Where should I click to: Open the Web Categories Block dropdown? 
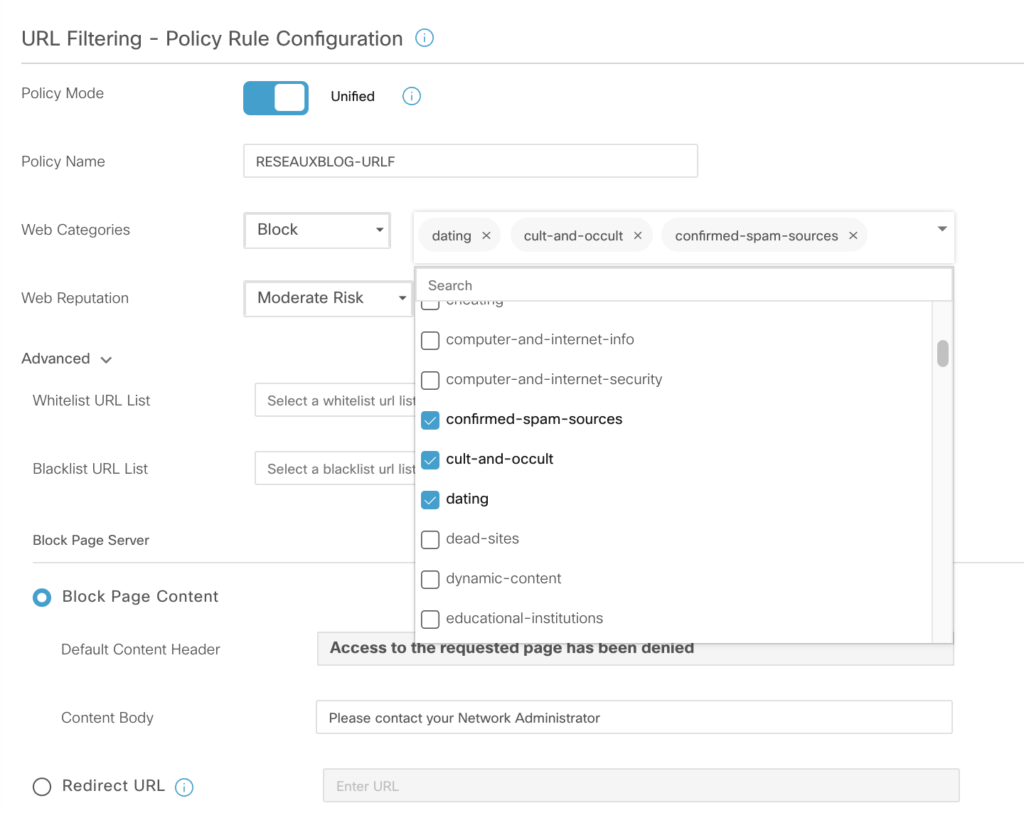(x=317, y=230)
